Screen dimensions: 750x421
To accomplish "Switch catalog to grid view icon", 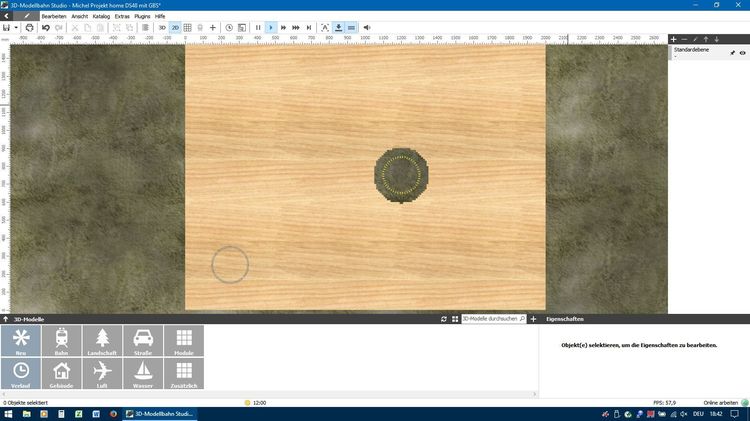I will [455, 319].
